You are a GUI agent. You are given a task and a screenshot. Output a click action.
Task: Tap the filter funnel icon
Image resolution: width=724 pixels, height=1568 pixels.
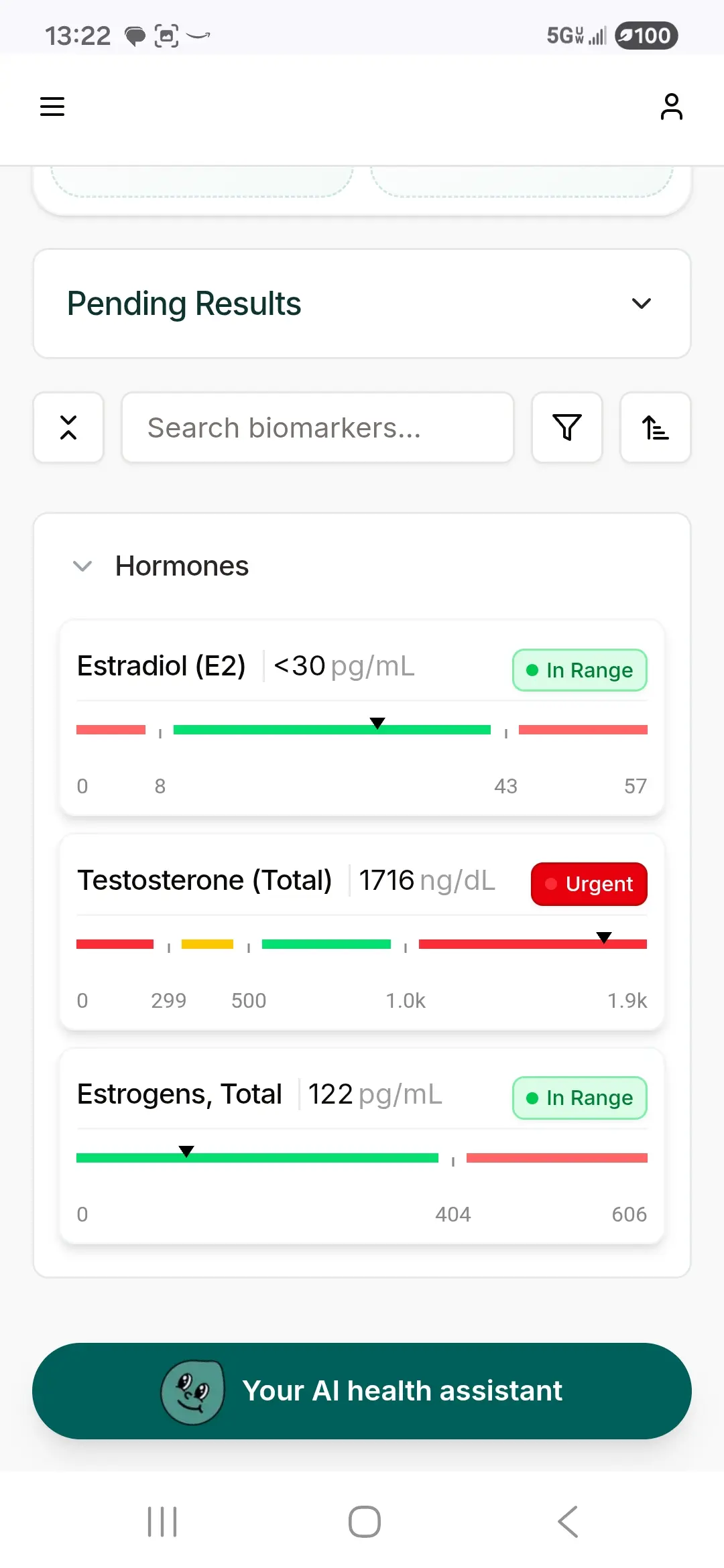point(566,428)
